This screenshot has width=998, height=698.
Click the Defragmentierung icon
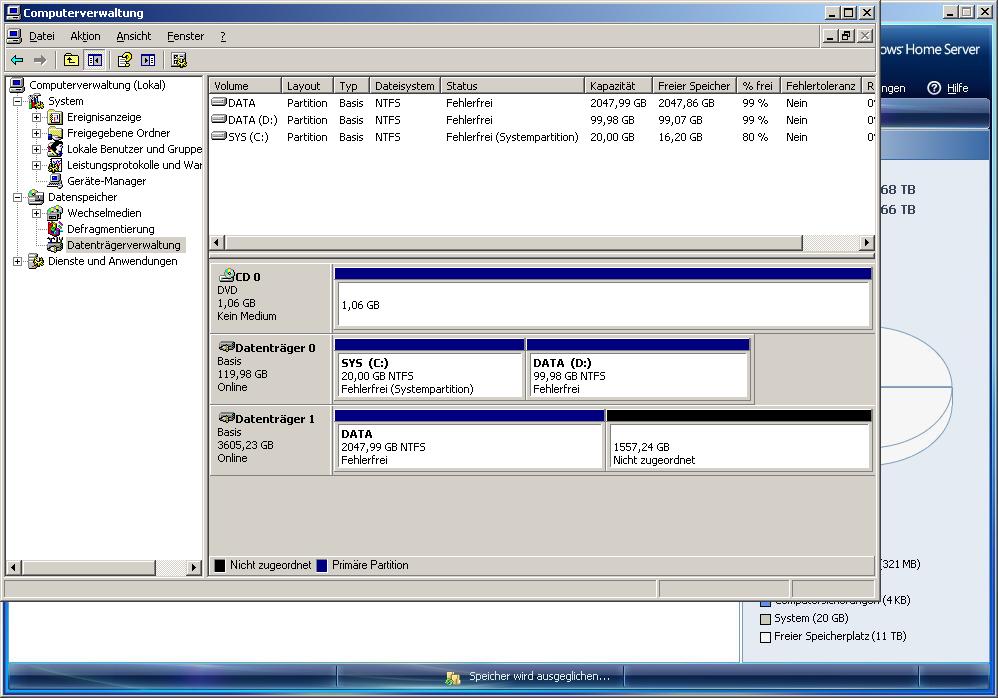[55, 229]
